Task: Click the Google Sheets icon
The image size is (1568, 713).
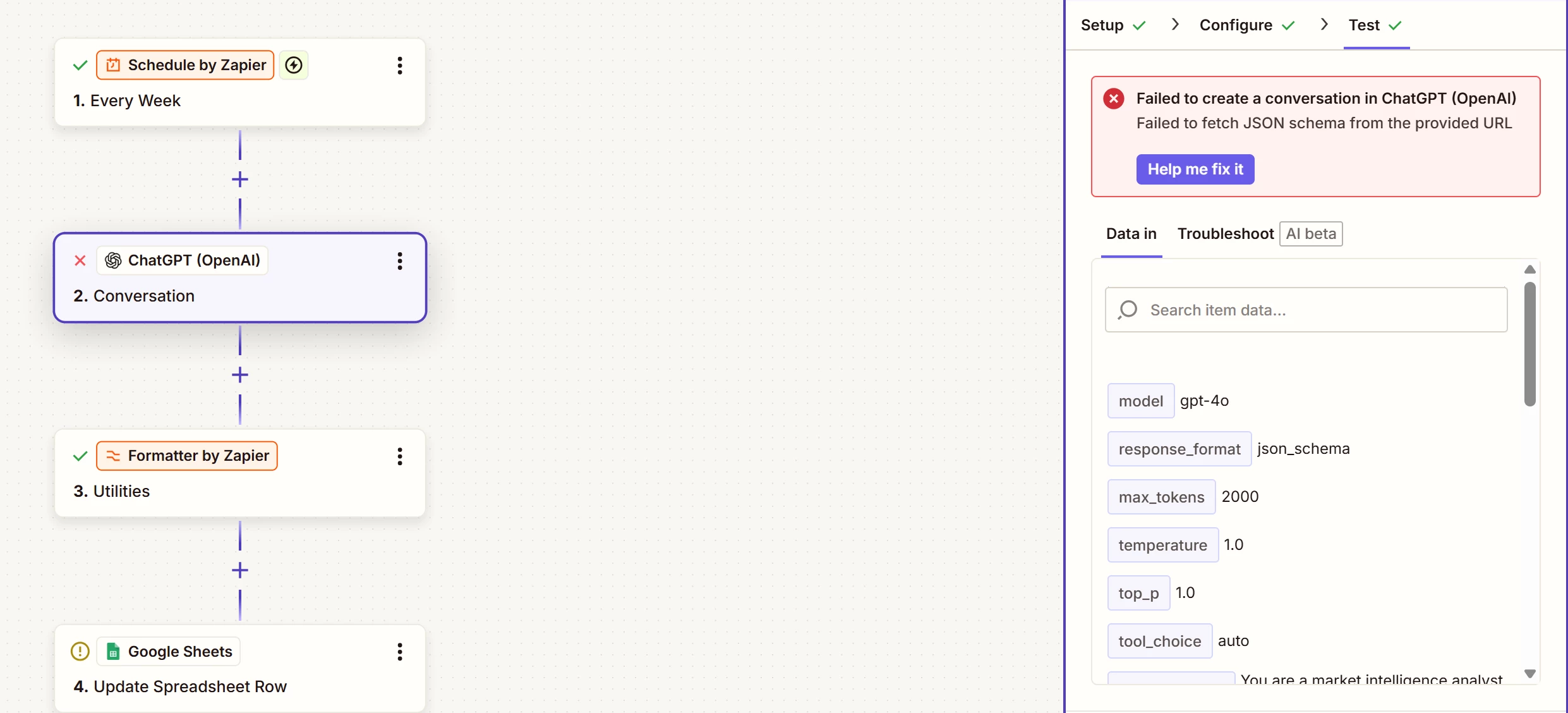Action: point(113,651)
